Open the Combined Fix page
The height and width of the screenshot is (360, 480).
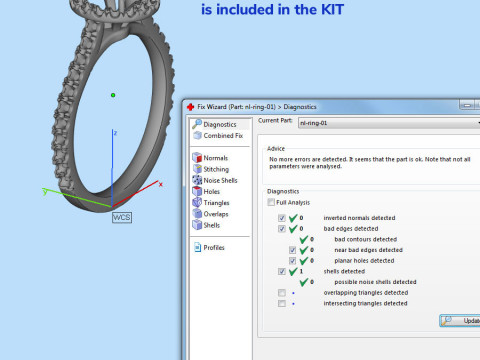click(223, 136)
